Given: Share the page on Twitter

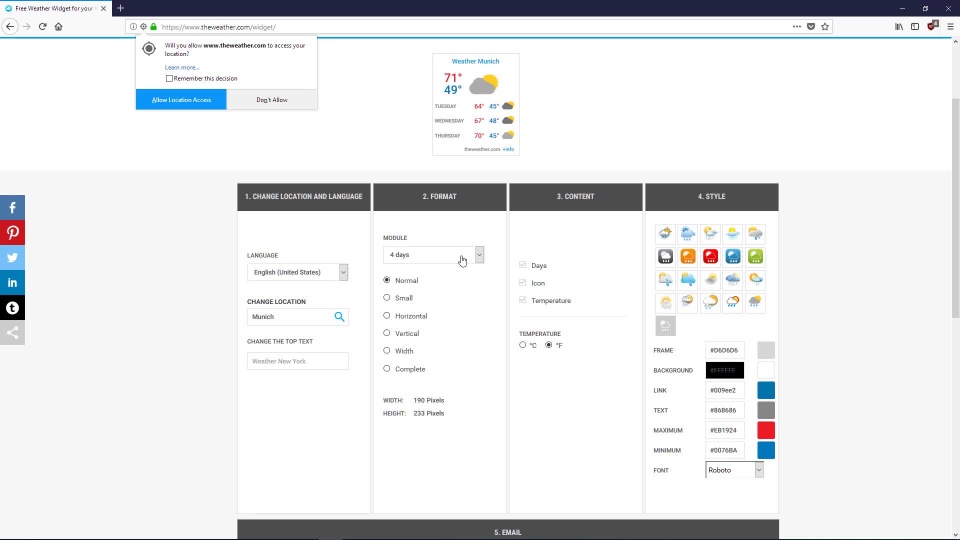Looking at the screenshot, I should [x=12, y=258].
